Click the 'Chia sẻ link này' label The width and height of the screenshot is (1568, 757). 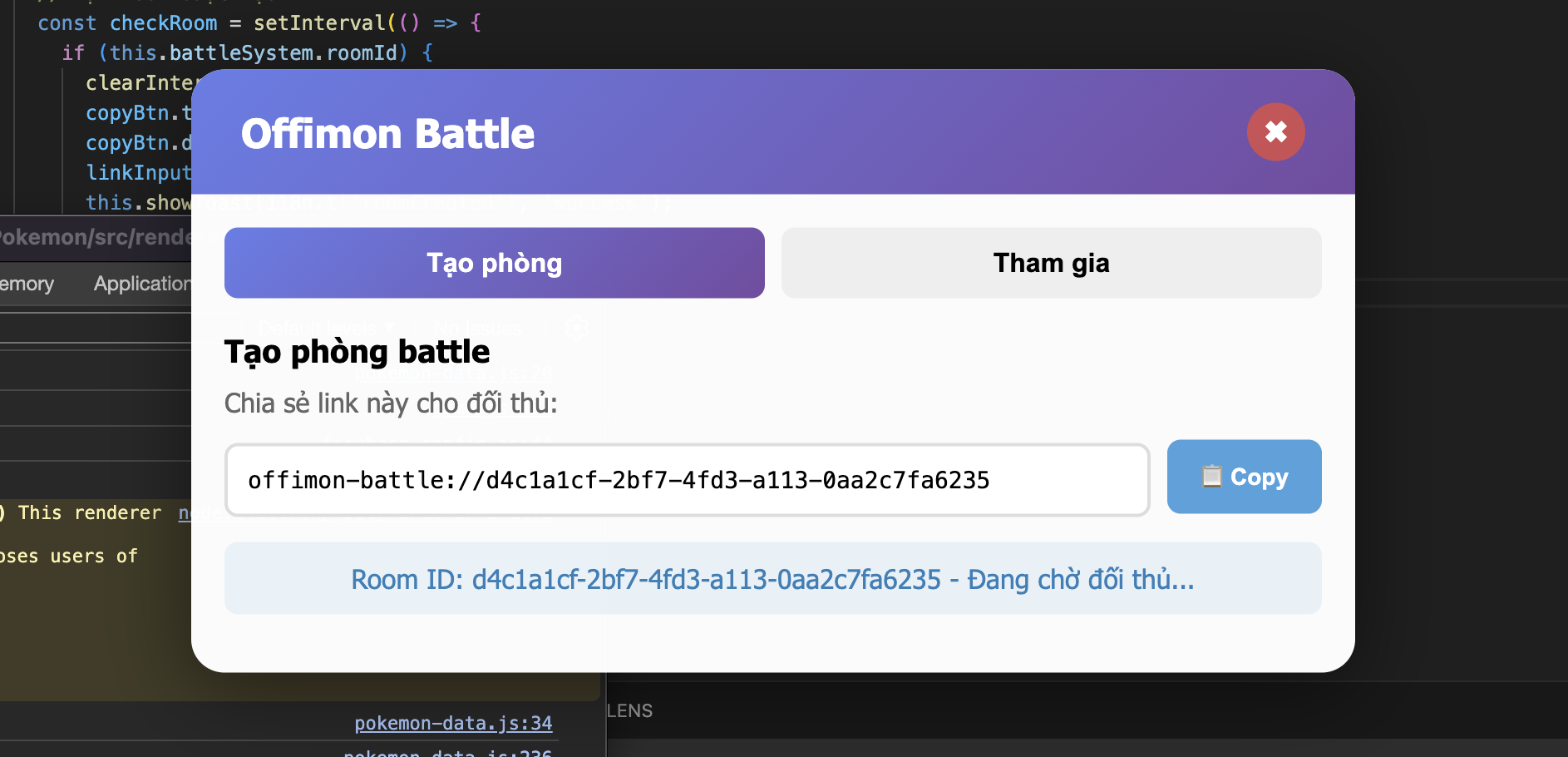click(x=391, y=403)
